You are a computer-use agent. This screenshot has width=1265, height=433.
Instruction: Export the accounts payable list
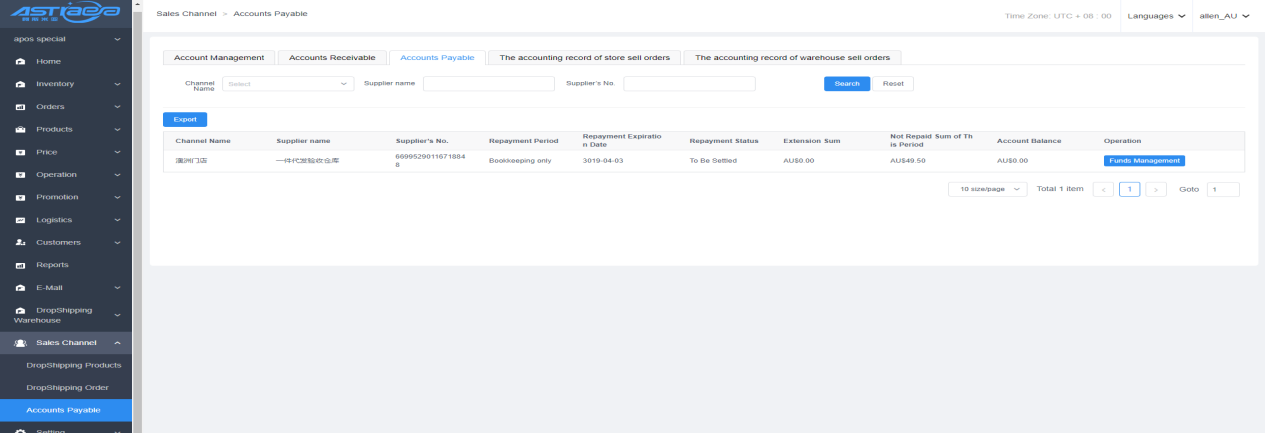click(x=185, y=119)
